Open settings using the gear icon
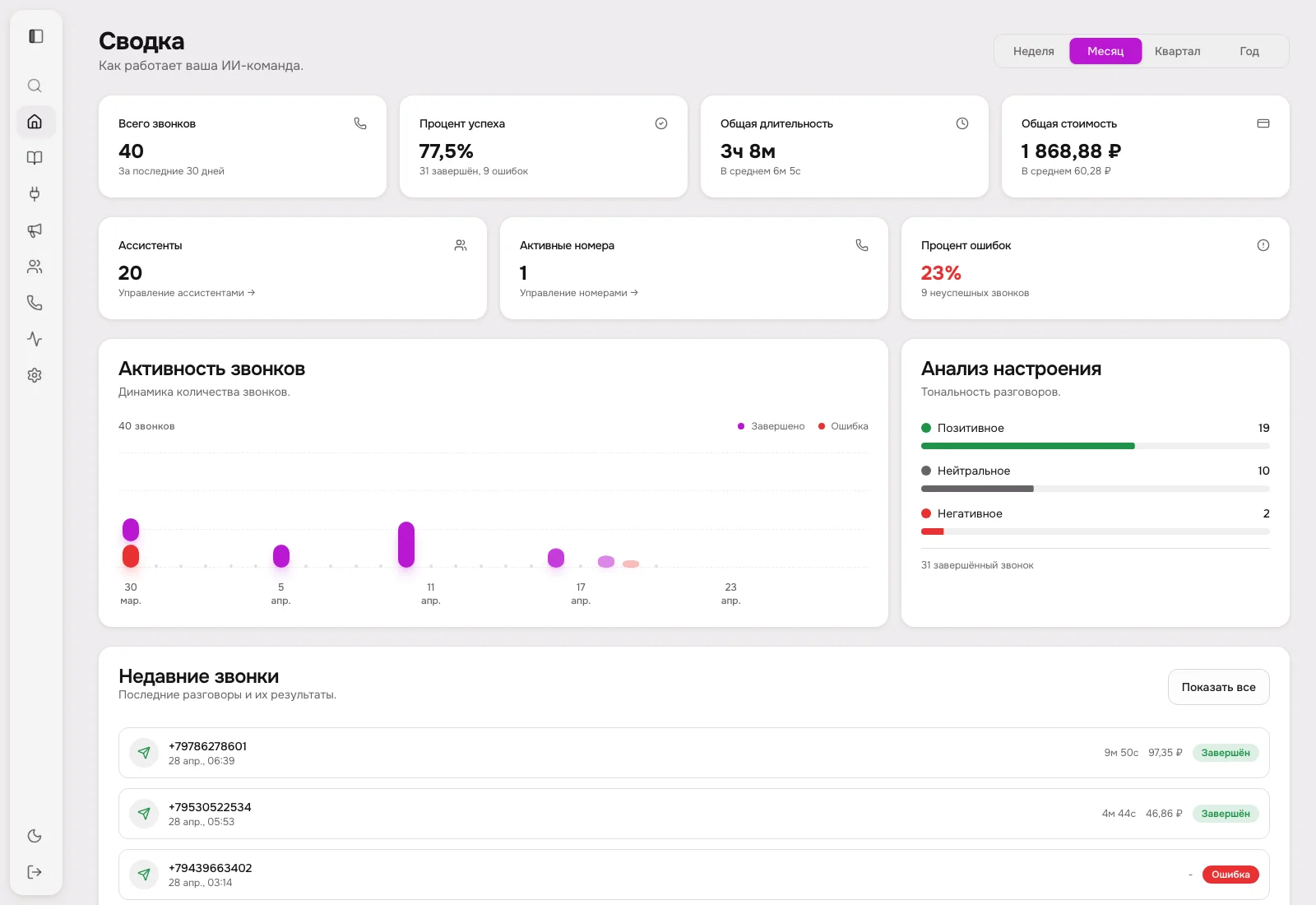Viewport: 1316px width, 905px height. [x=35, y=375]
